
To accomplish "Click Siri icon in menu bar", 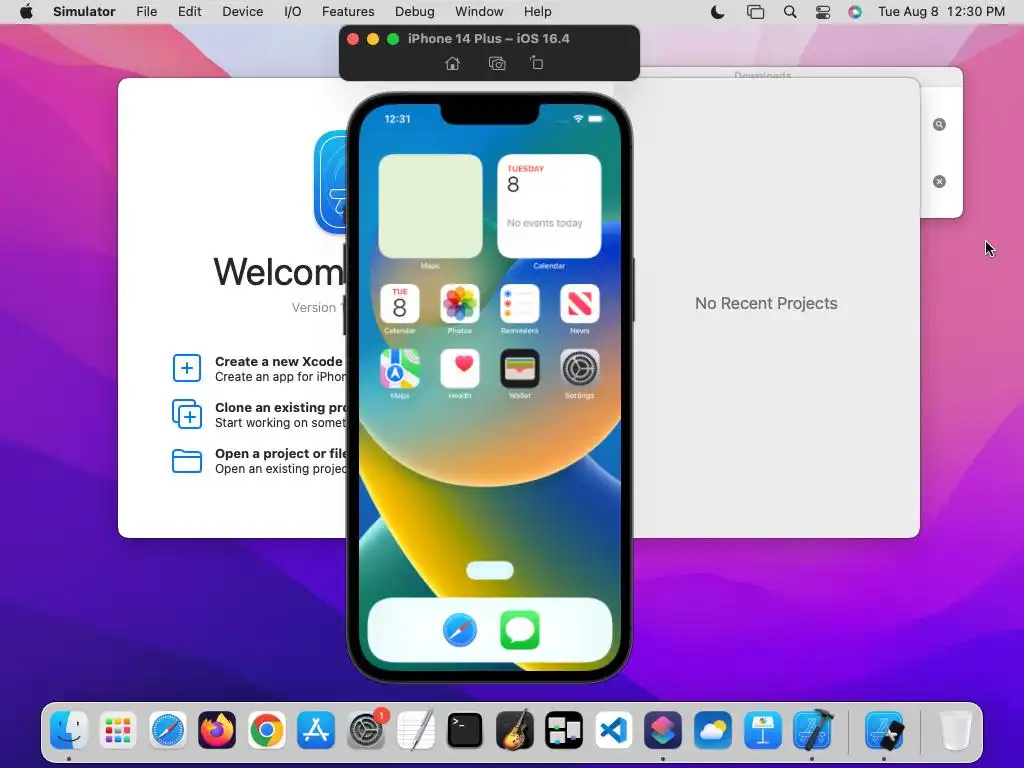I will (x=855, y=12).
